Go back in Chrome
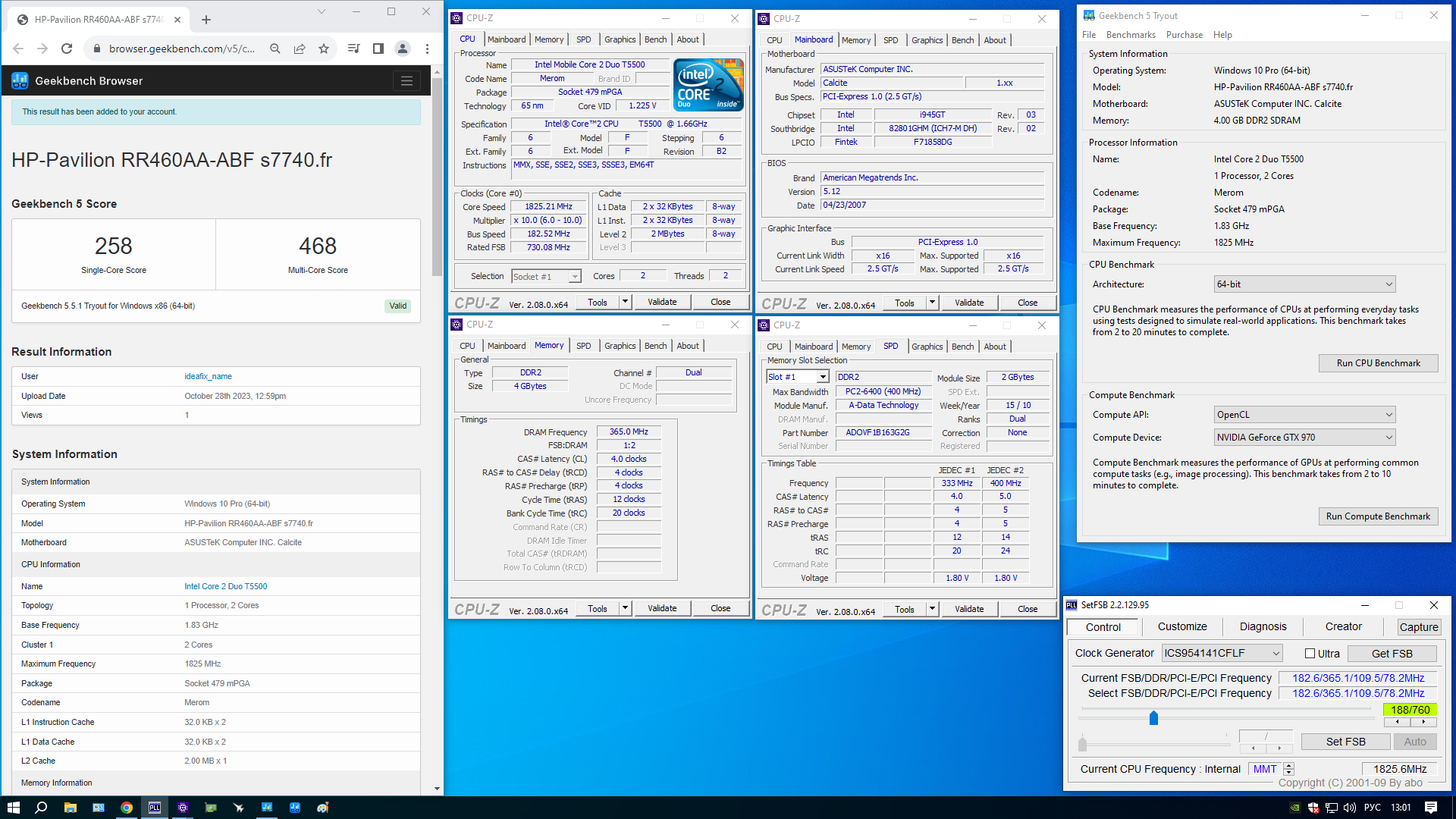The height and width of the screenshot is (819, 1456). pos(18,49)
